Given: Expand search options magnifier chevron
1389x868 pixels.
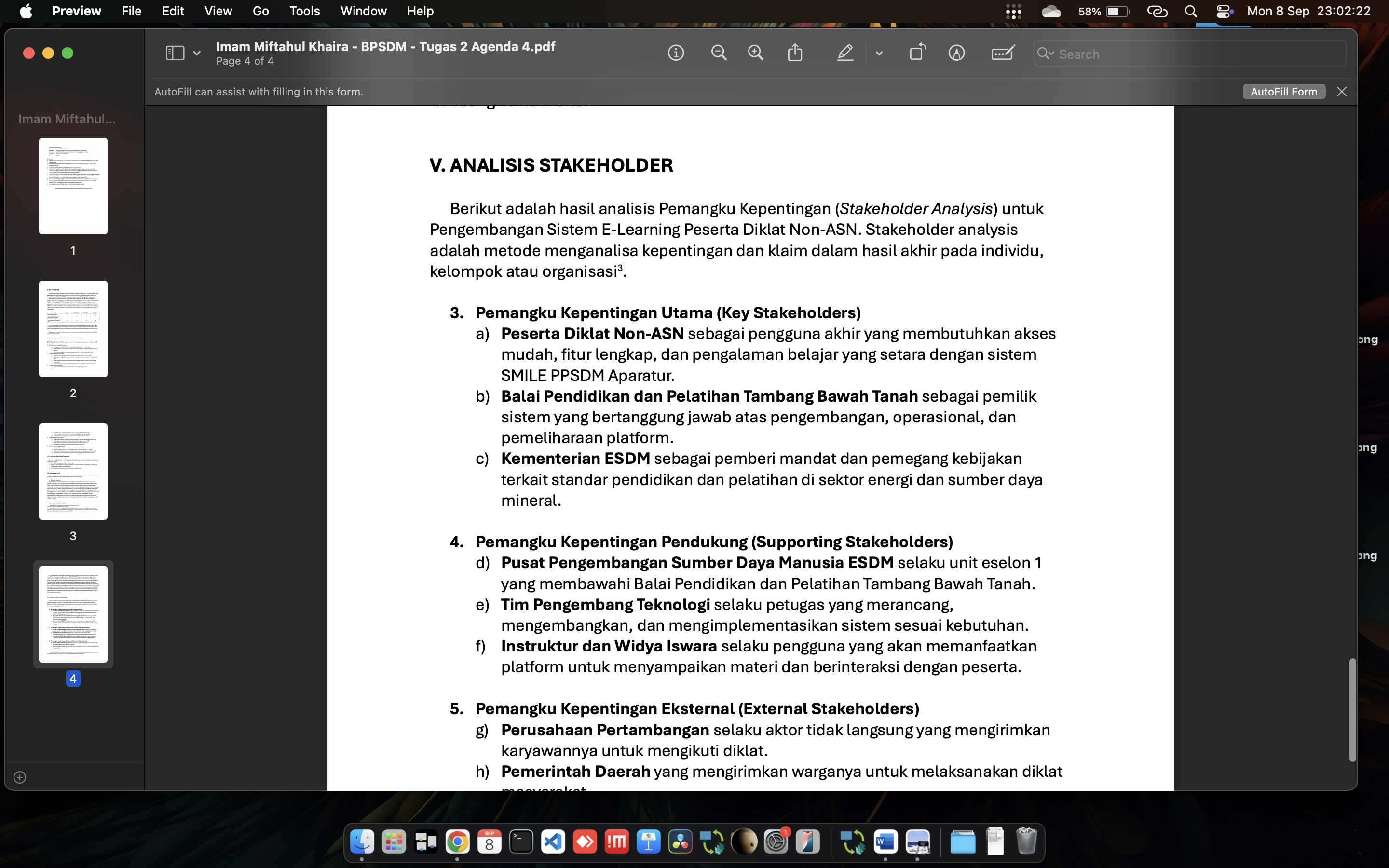Looking at the screenshot, I should tap(1045, 54).
